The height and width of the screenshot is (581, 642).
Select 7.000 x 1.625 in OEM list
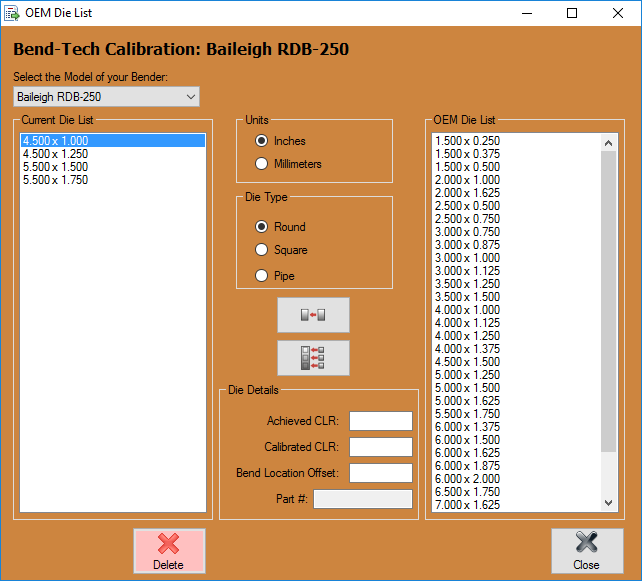[517, 505]
